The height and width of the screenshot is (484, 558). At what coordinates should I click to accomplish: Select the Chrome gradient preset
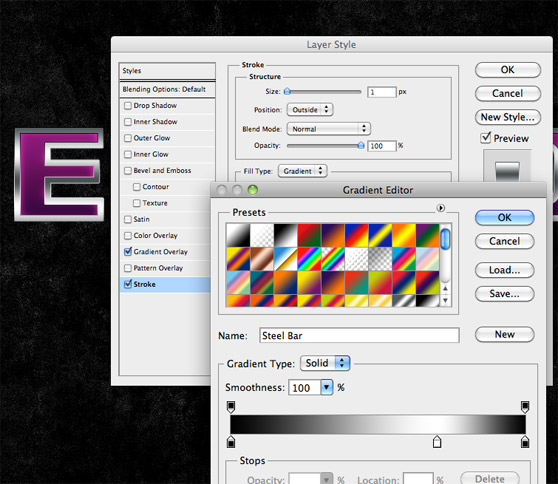285,259
